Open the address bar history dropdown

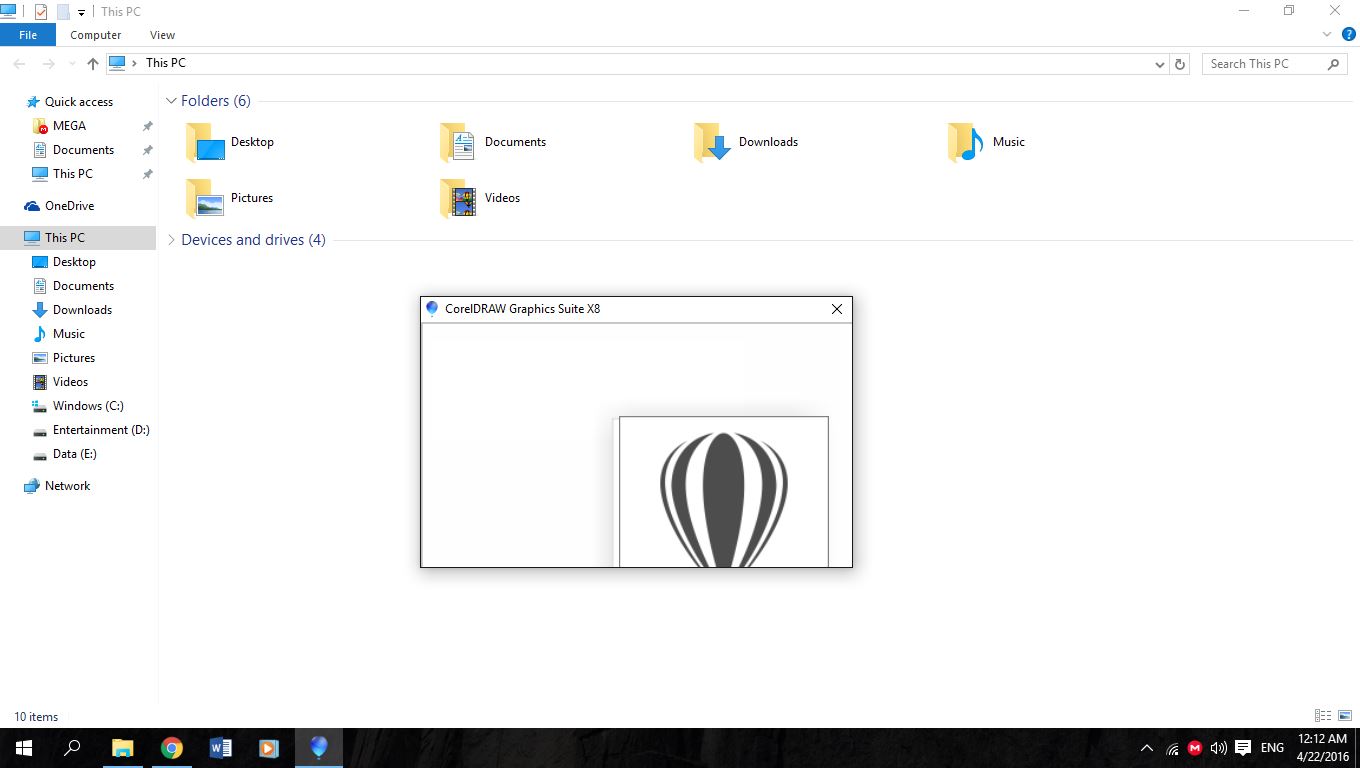1160,64
